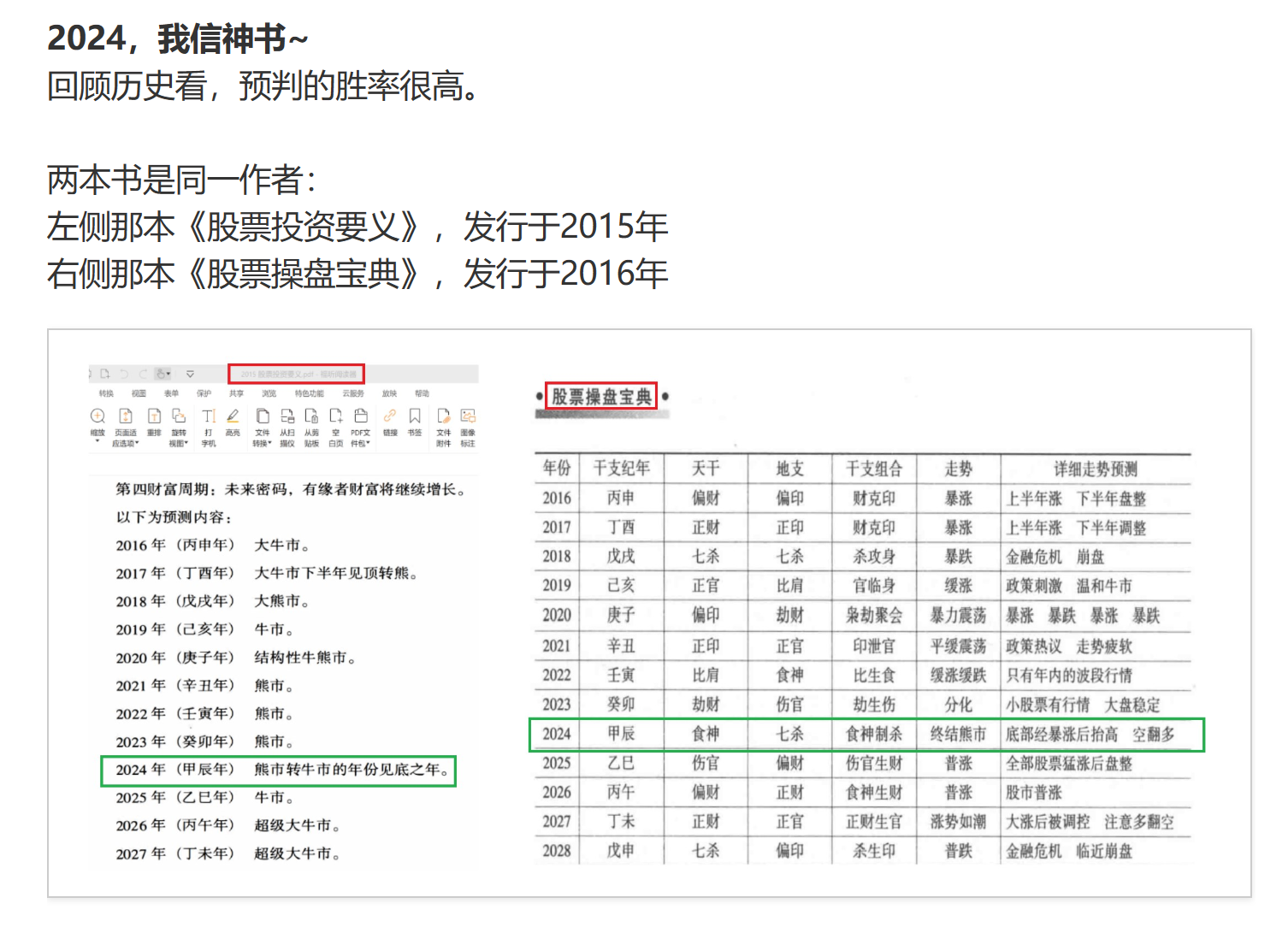
Task: Click the '政策刺激 温和牛市' table cell
Action: coord(1069,586)
